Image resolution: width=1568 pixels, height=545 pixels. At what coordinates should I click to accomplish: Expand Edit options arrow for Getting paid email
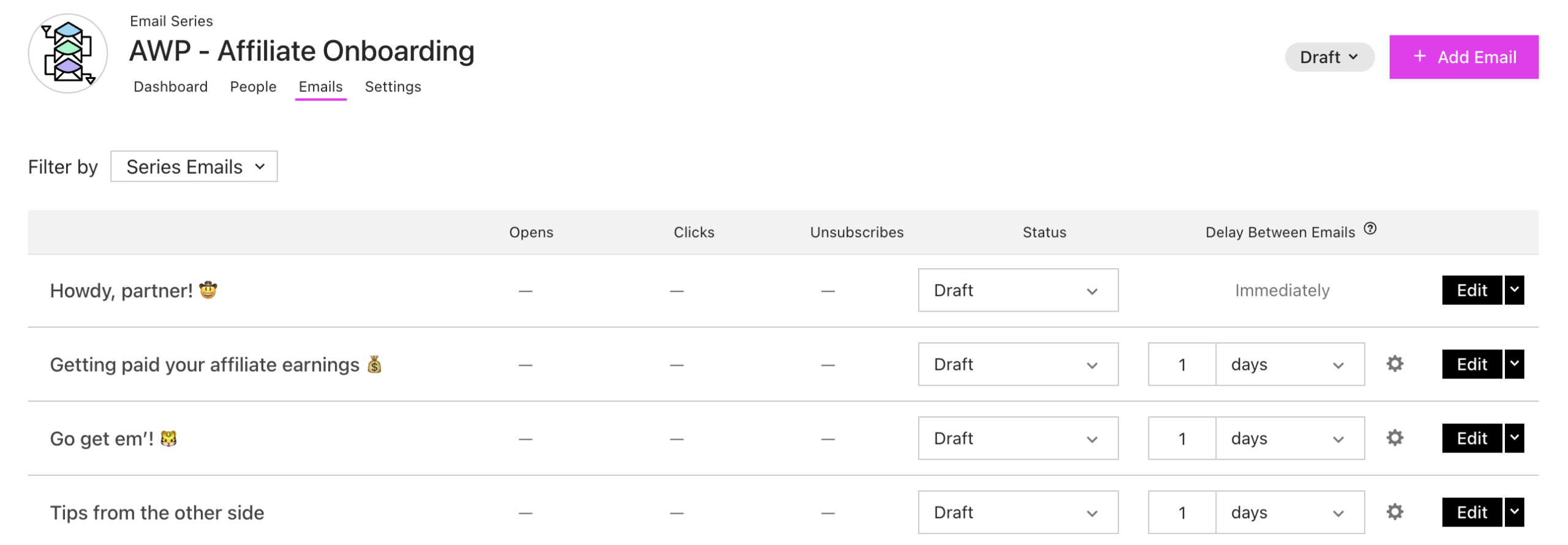coord(1513,364)
